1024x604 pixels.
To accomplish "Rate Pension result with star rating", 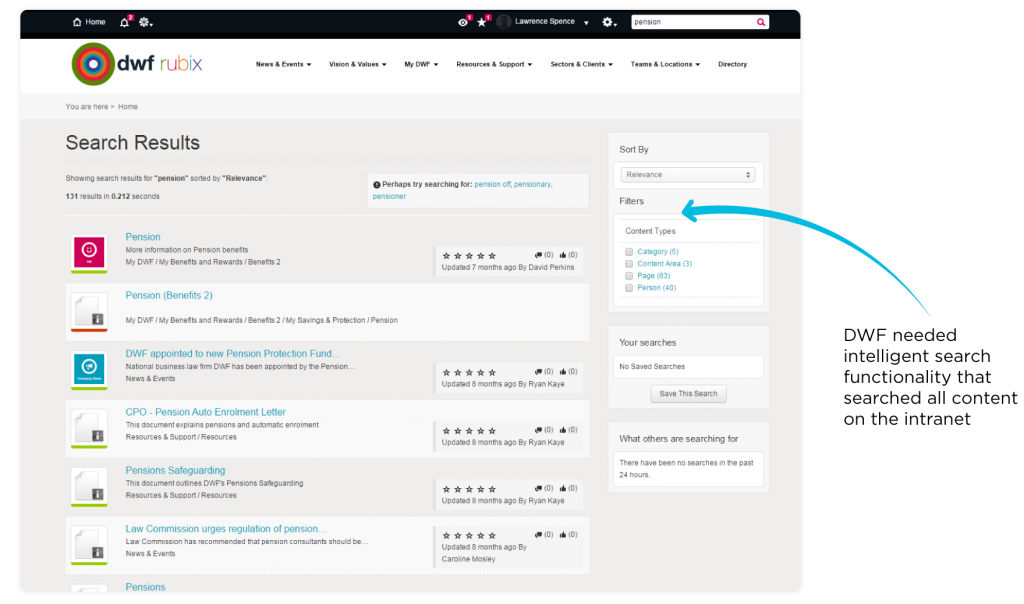I will click(x=470, y=255).
